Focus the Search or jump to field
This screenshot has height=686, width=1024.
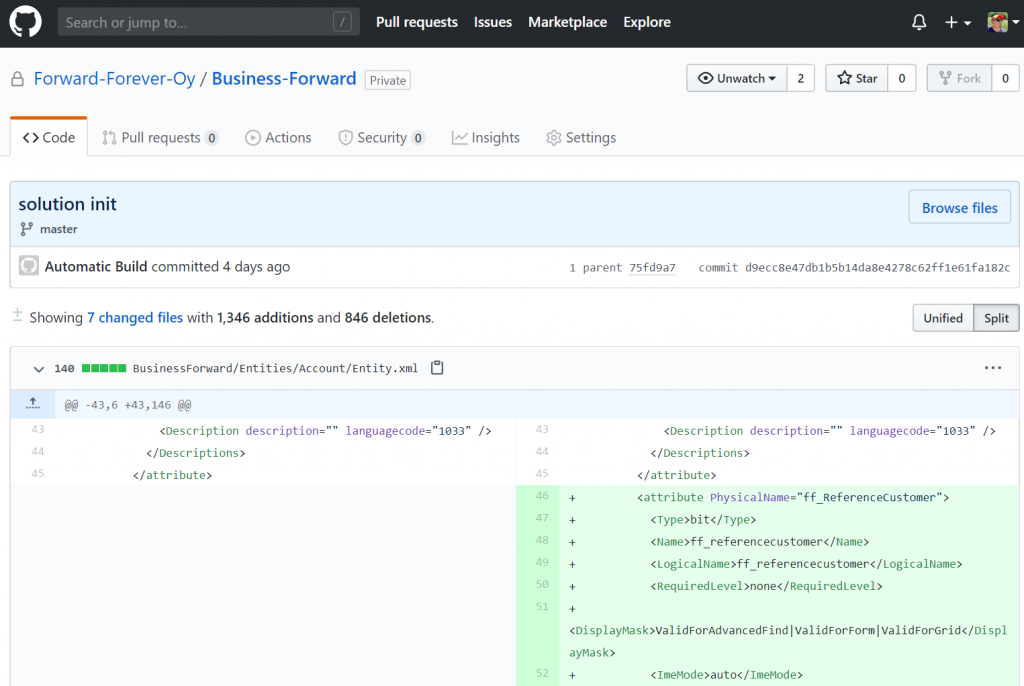pyautogui.click(x=208, y=22)
